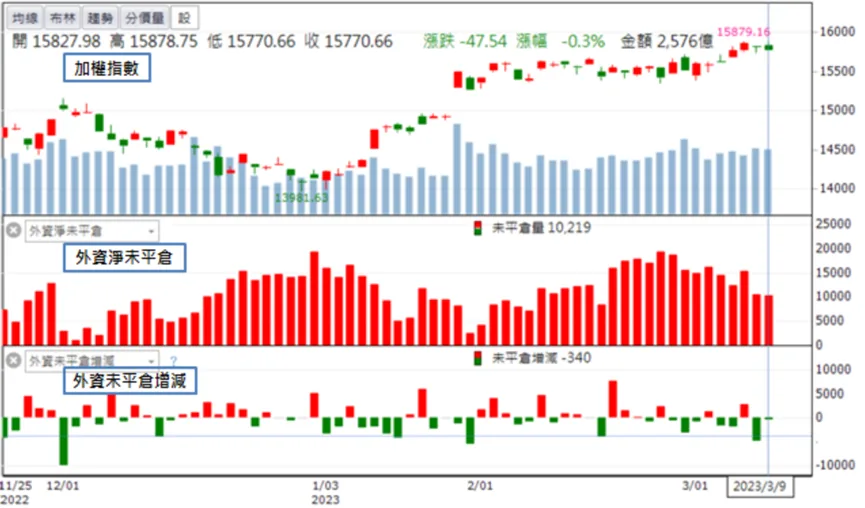Click the pink 15879.16 peak price label

(743, 32)
